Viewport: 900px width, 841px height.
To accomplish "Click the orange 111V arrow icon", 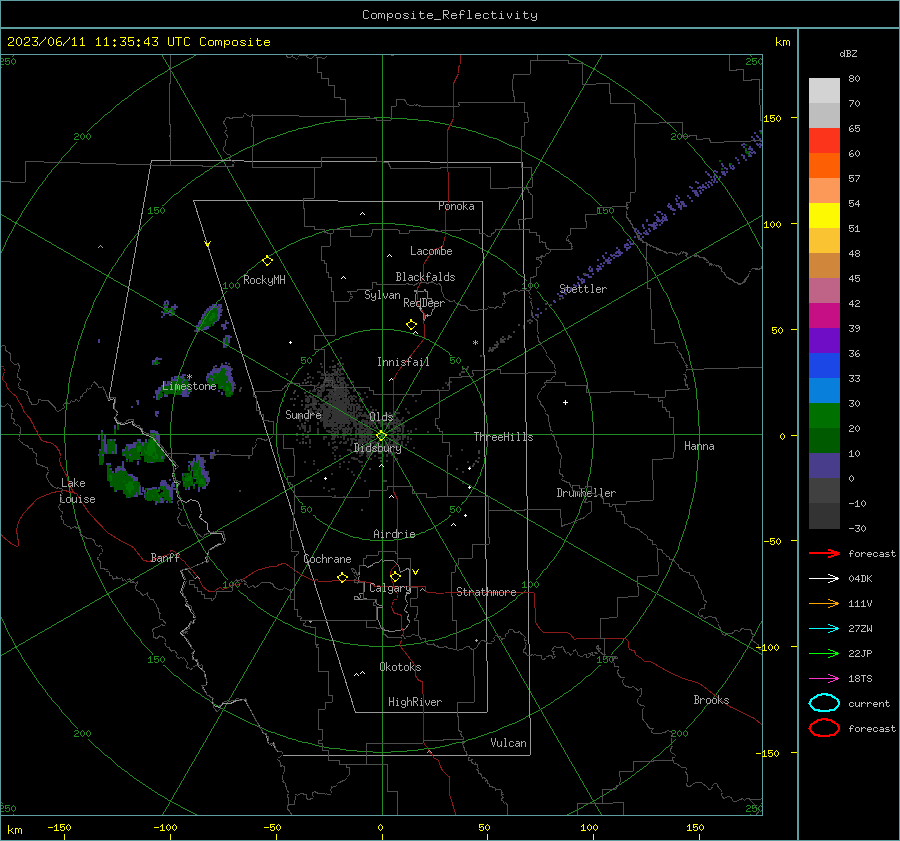I will (824, 603).
